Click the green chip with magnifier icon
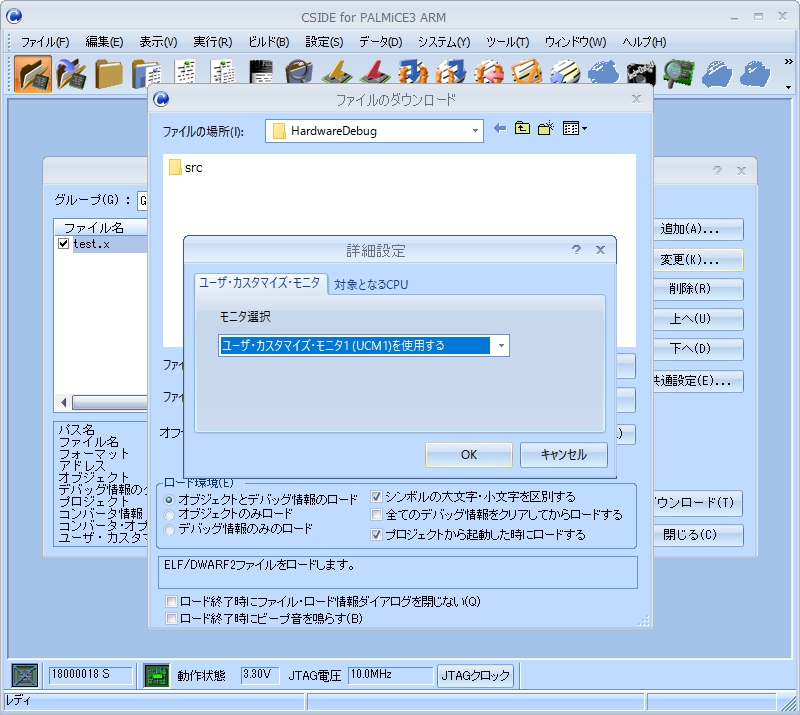Viewport: 800px width, 715px height. click(679, 73)
